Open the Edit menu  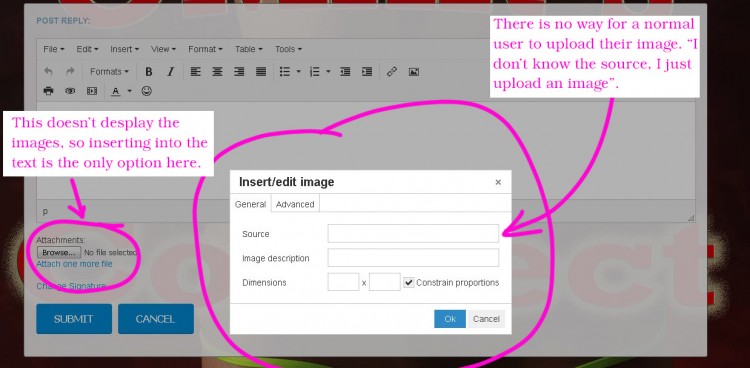pyautogui.click(x=88, y=49)
